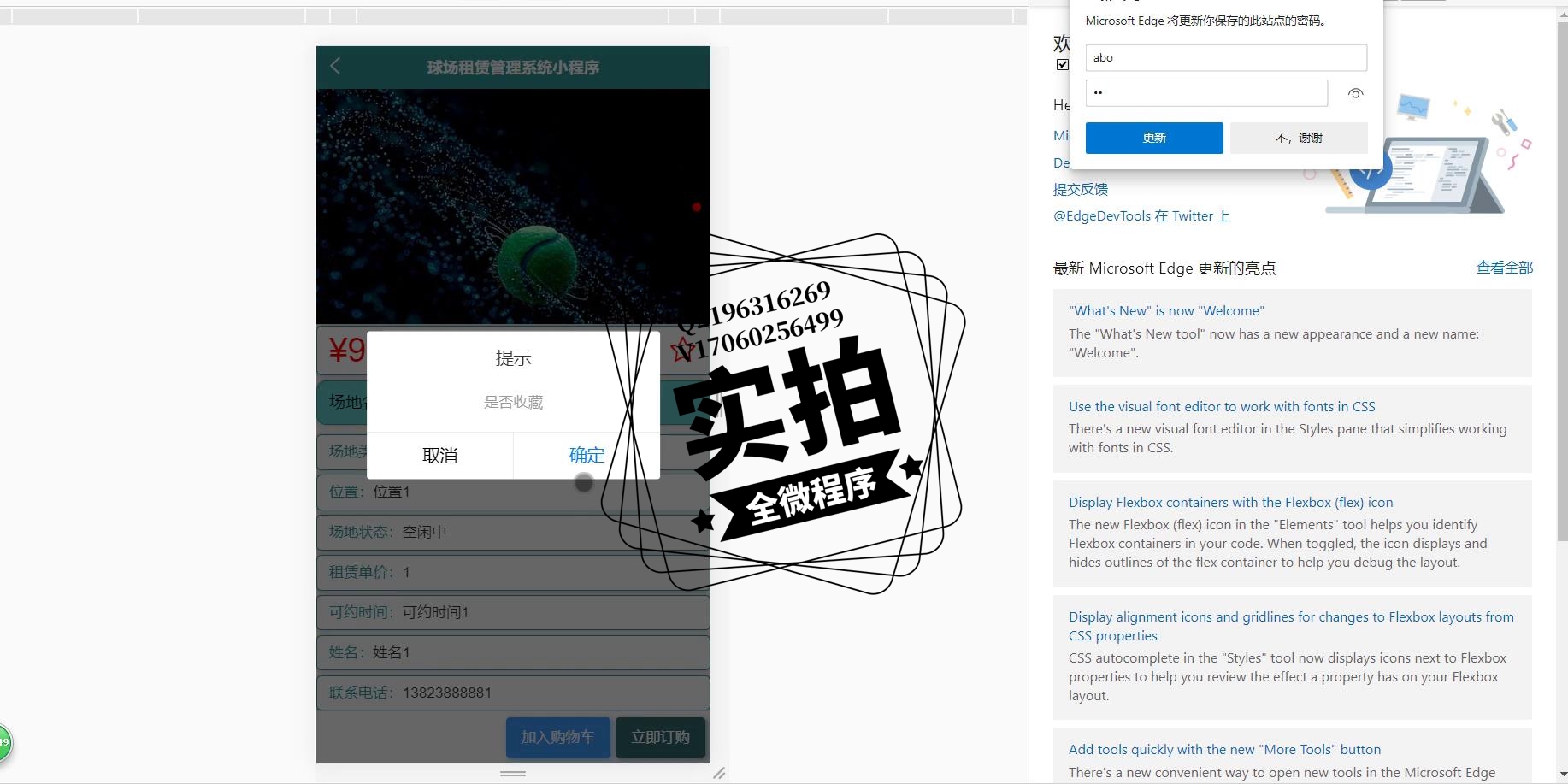Click the device frame resize handle
Viewport: 1568px width, 784px height.
[719, 773]
